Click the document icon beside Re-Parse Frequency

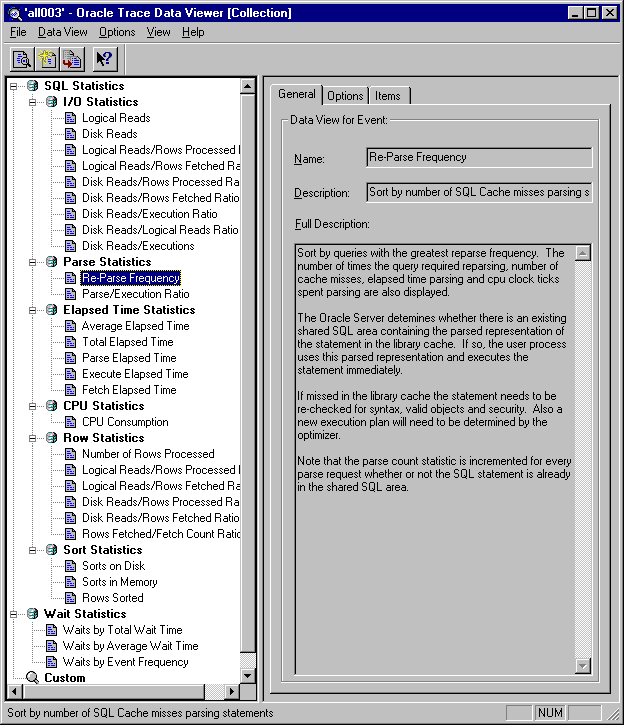(71, 278)
